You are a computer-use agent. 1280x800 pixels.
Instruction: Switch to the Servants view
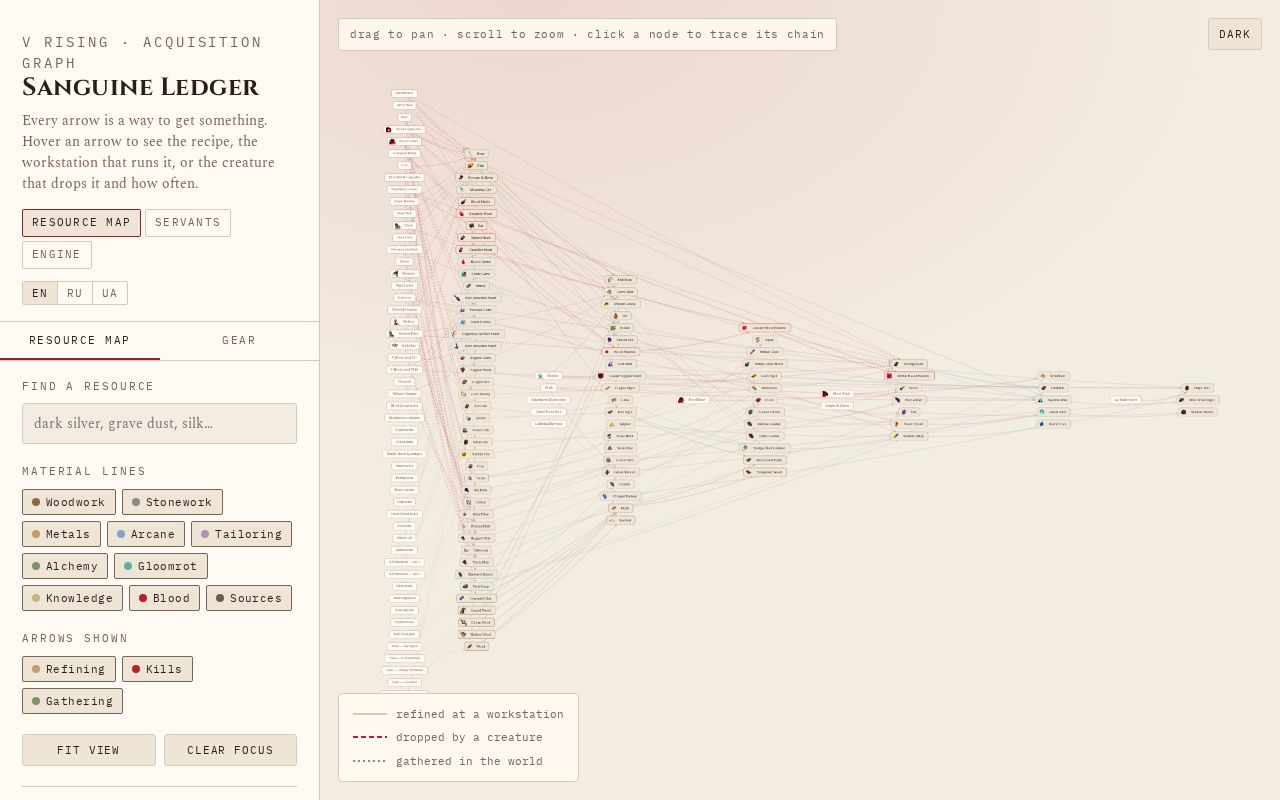pos(188,223)
